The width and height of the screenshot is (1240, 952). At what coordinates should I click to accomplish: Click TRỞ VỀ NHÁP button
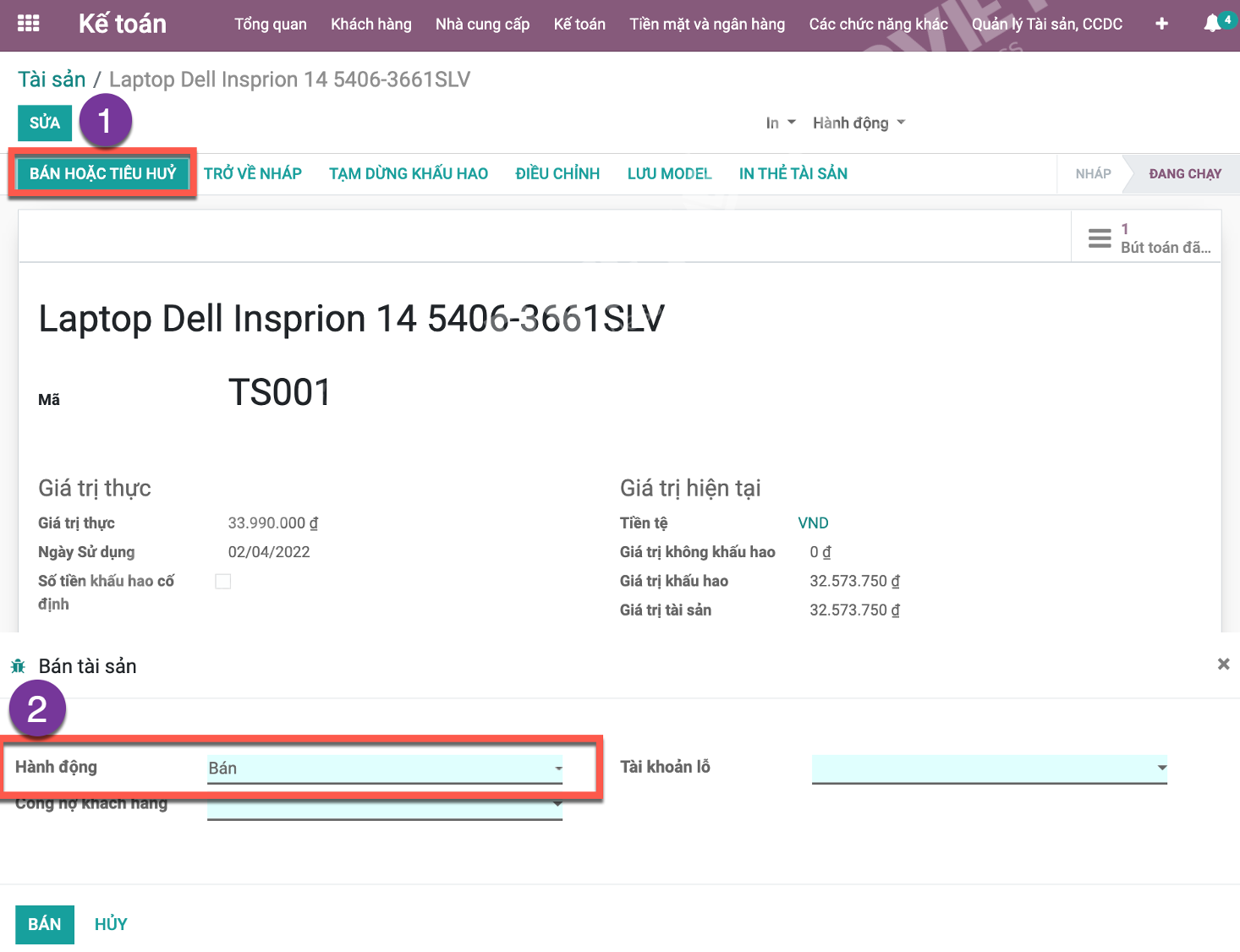pyautogui.click(x=253, y=174)
